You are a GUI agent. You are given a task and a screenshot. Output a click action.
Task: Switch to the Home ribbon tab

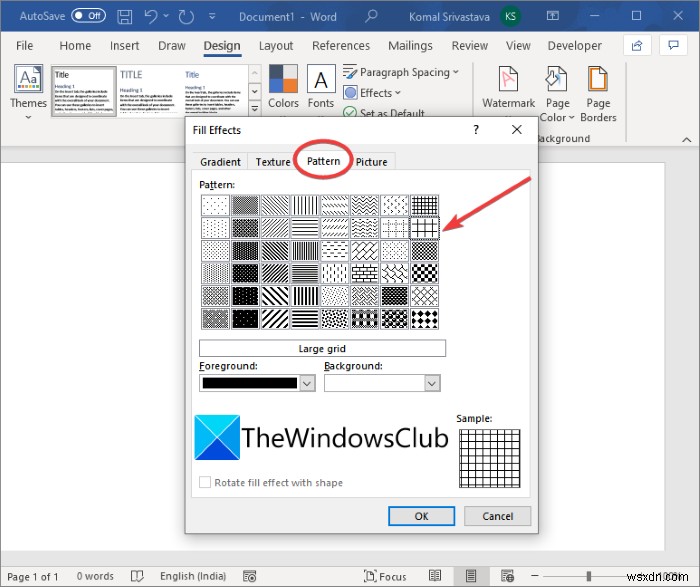tap(75, 46)
